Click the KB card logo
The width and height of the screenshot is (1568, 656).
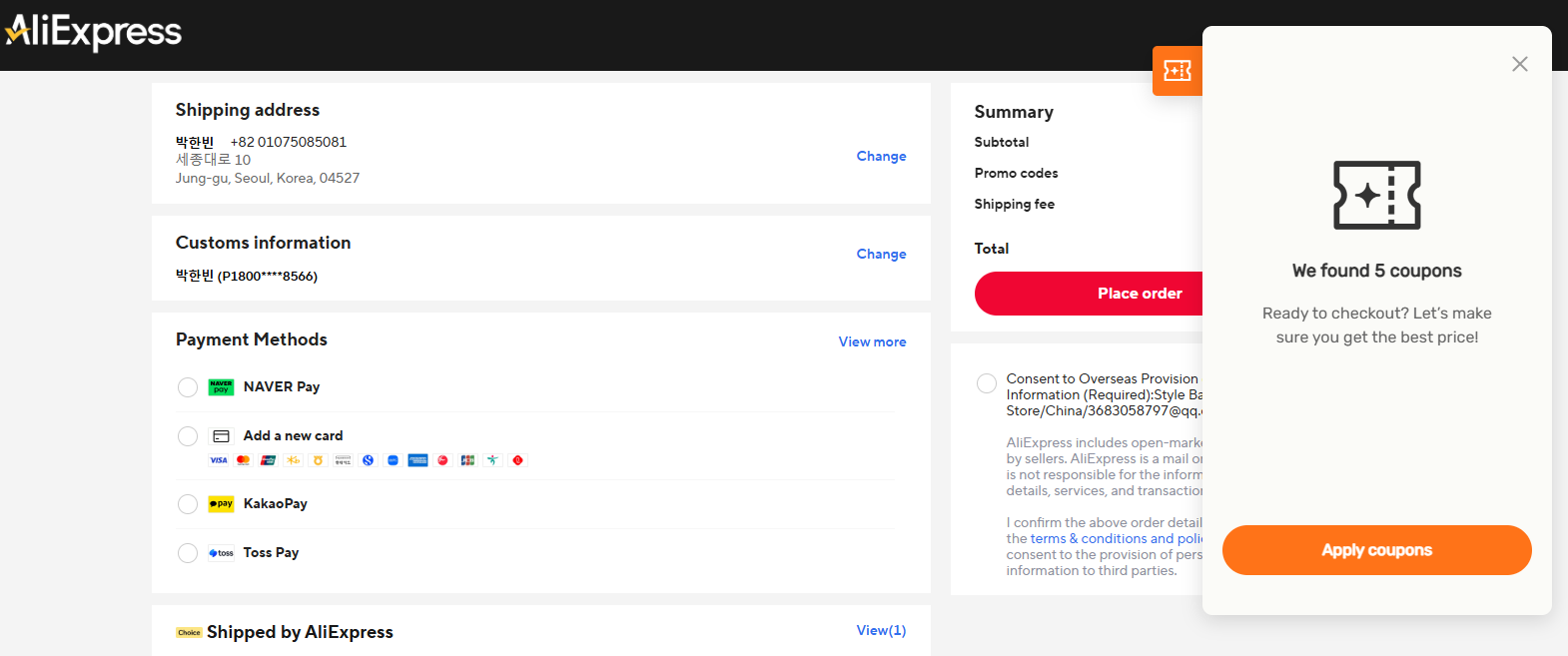pos(293,460)
